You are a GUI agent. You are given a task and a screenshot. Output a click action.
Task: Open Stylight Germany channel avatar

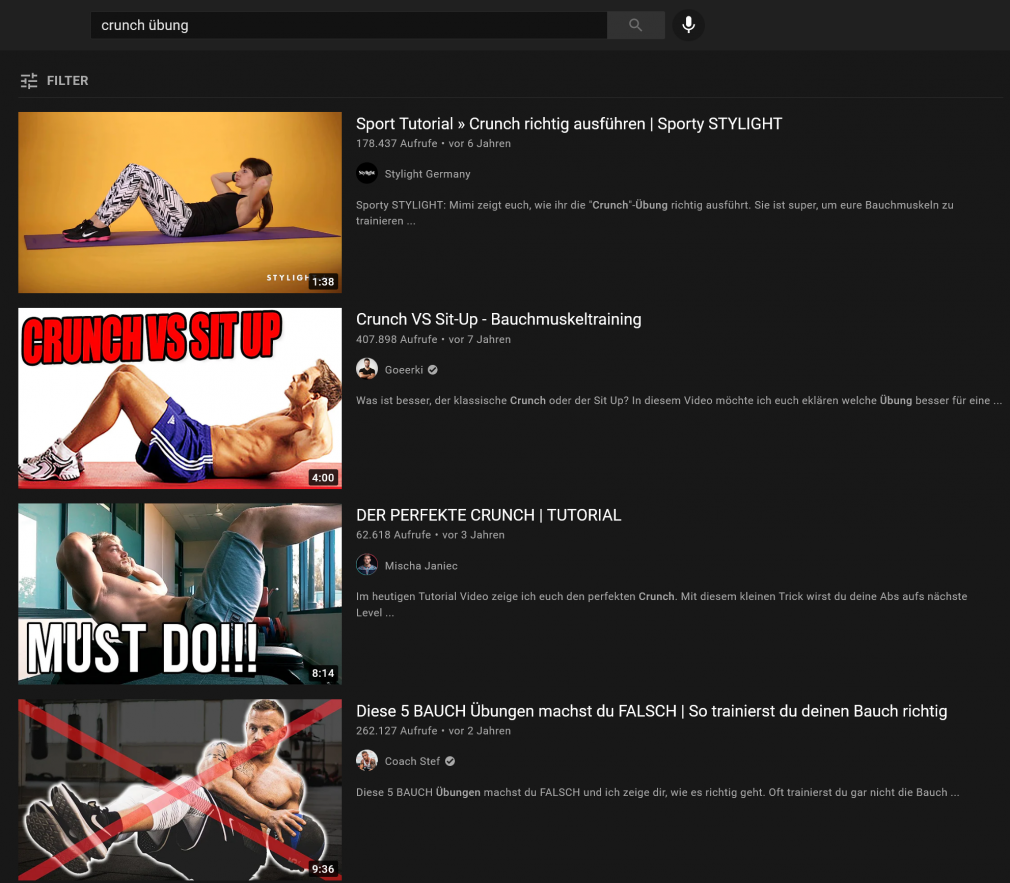[x=367, y=173]
